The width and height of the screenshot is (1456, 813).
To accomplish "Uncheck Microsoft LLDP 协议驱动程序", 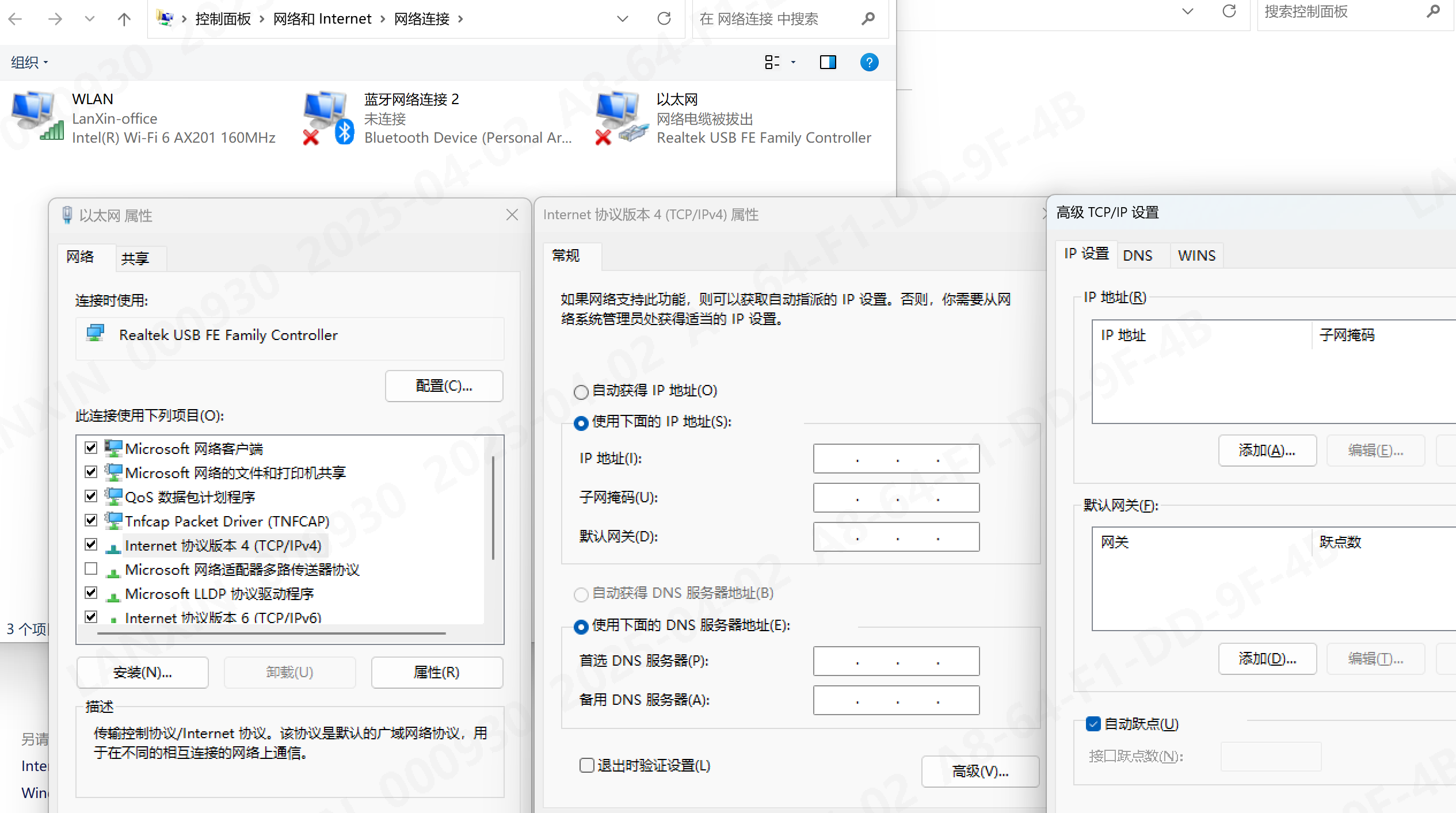I will (x=90, y=593).
